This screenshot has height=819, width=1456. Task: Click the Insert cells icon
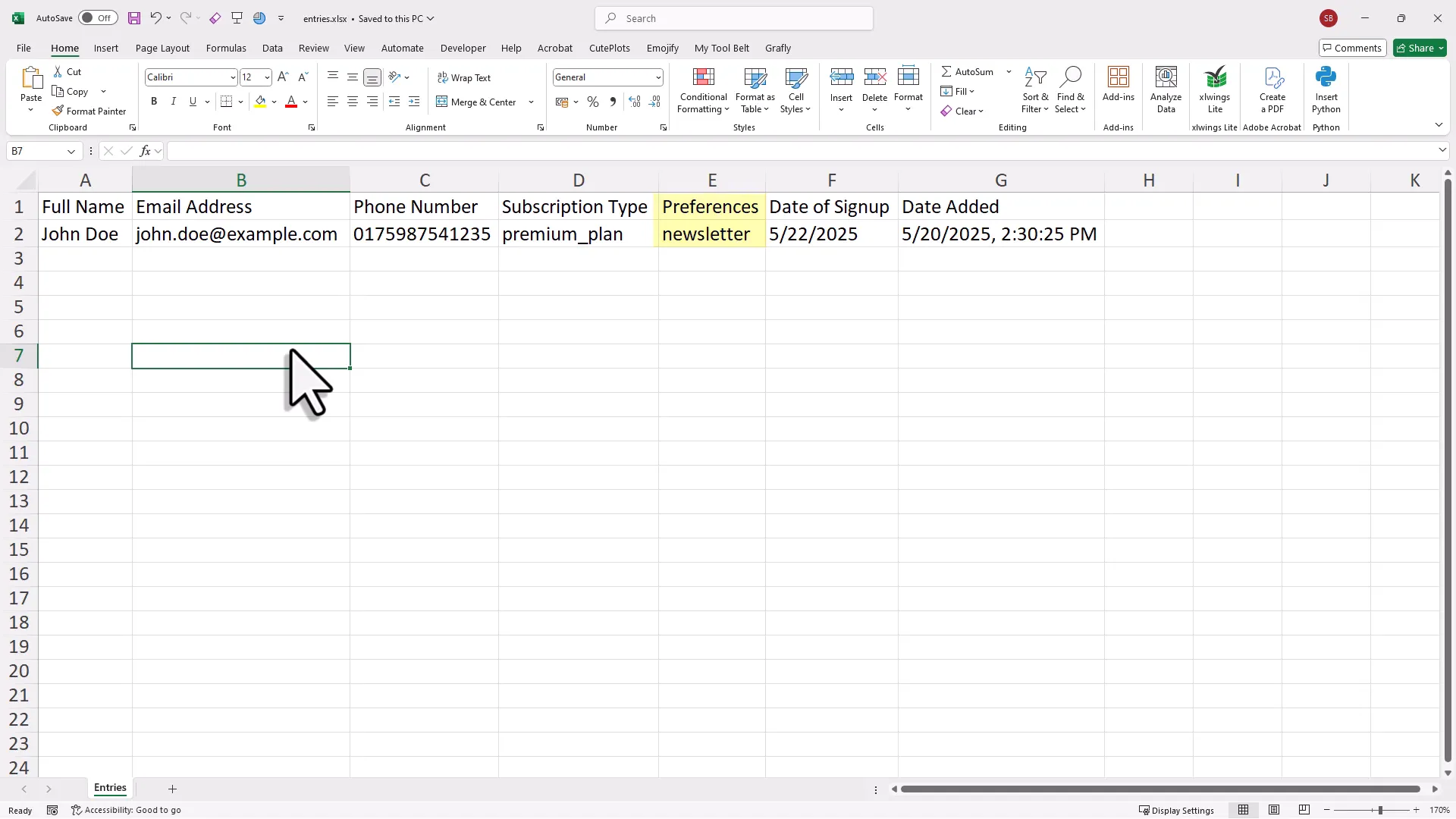tap(842, 77)
